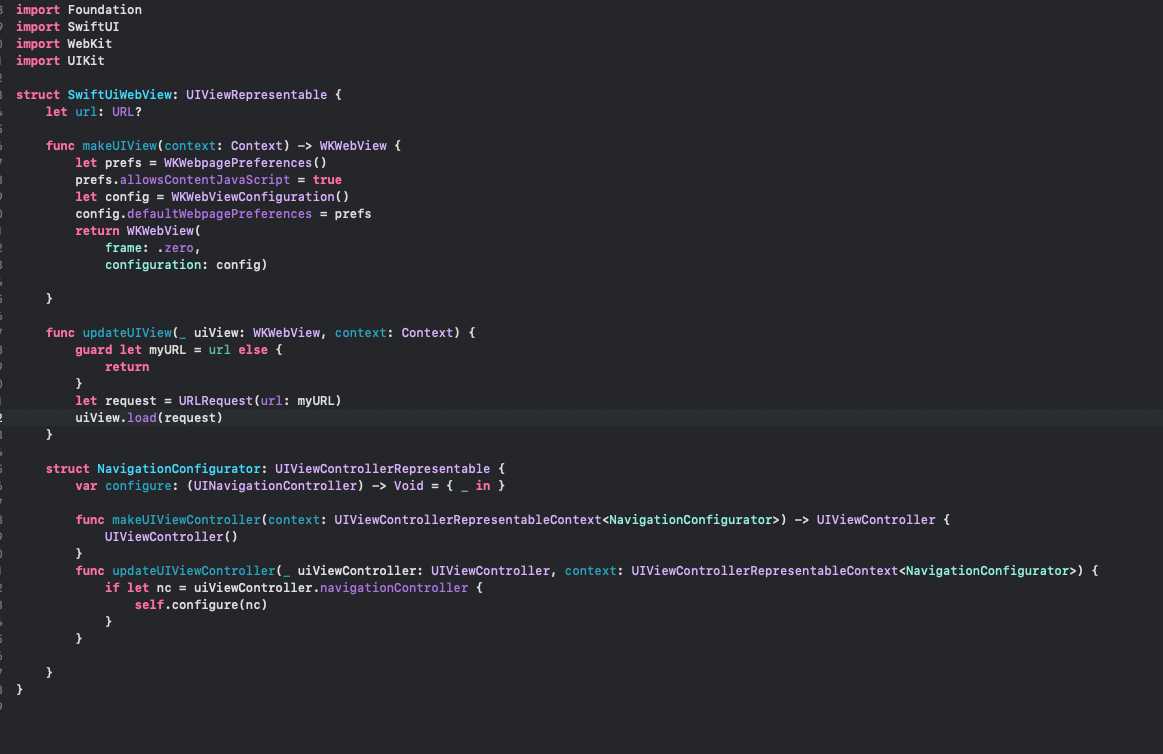
Task: Click the Foundation import statement
Action: [x=104, y=10]
